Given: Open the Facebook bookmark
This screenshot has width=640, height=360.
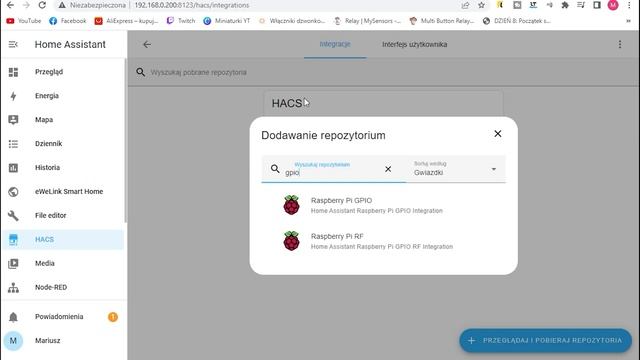Looking at the screenshot, I should tap(68, 21).
